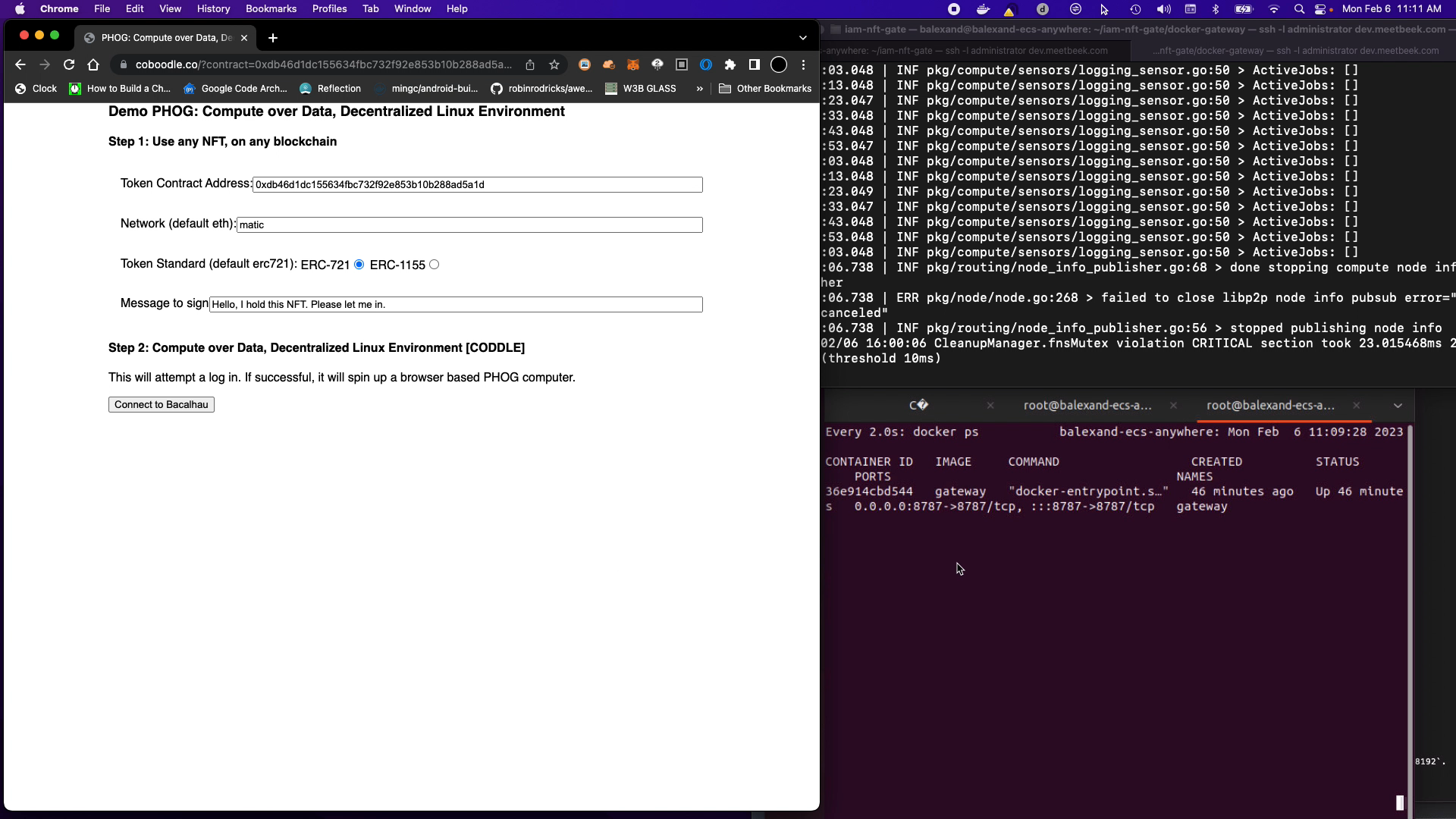This screenshot has height=819, width=1456.
Task: Open the Time Machine clock icon
Action: pyautogui.click(x=1135, y=9)
